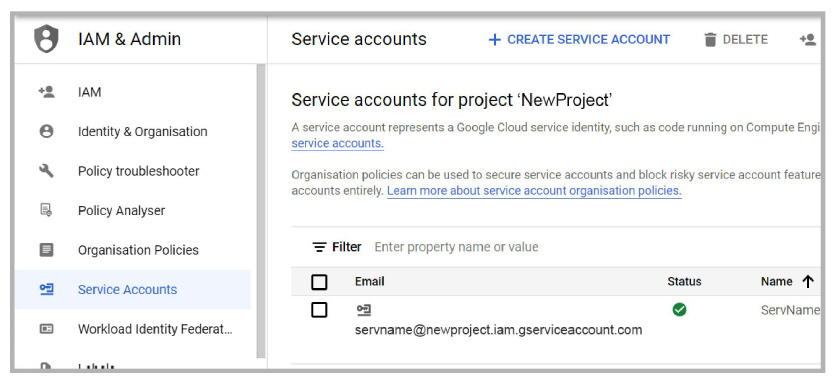
Task: Sort by the Status column header
Action: click(x=684, y=282)
